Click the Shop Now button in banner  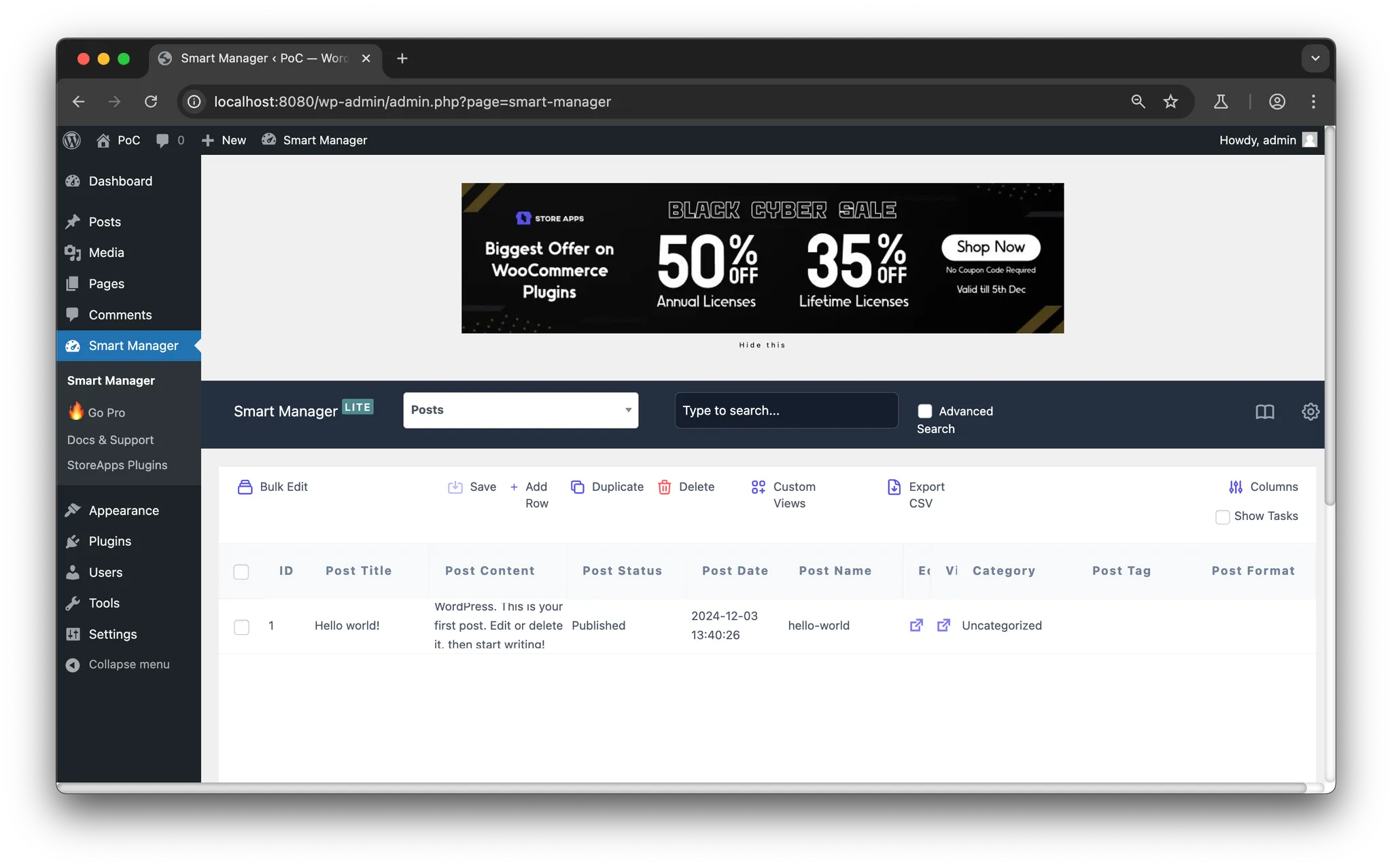click(990, 247)
